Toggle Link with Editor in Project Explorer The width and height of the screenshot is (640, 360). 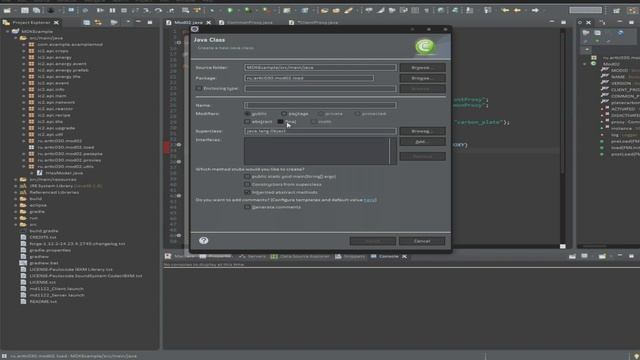click(98, 22)
